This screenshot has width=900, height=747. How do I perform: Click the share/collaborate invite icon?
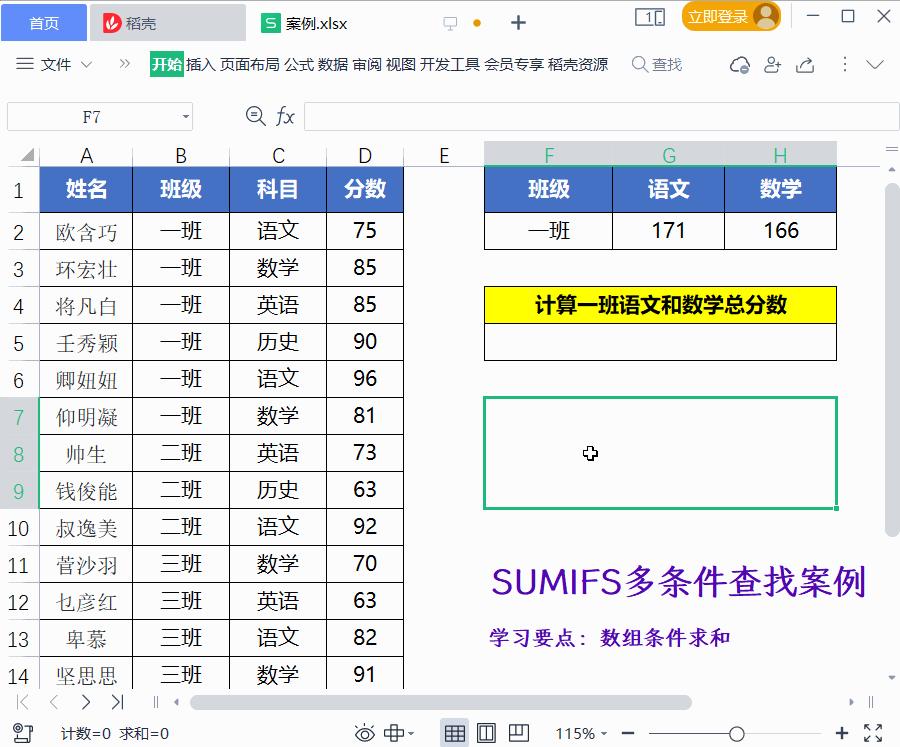(771, 63)
